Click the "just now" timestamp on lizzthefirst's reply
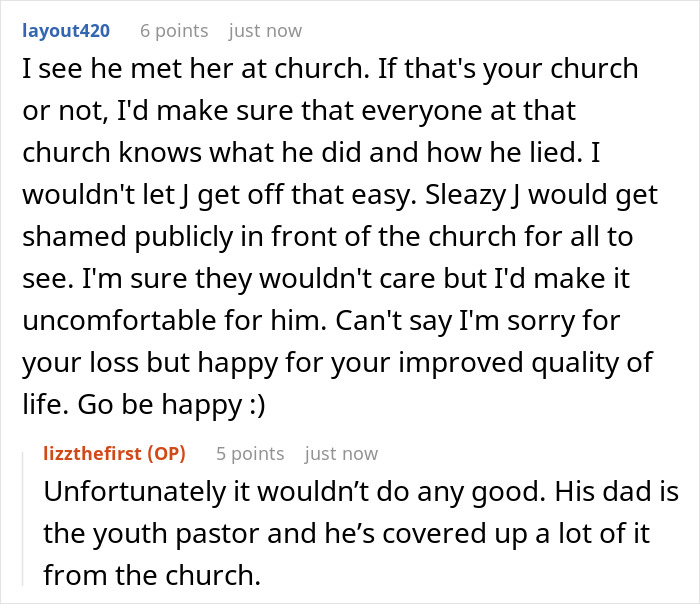This screenshot has width=700, height=604. (x=341, y=453)
